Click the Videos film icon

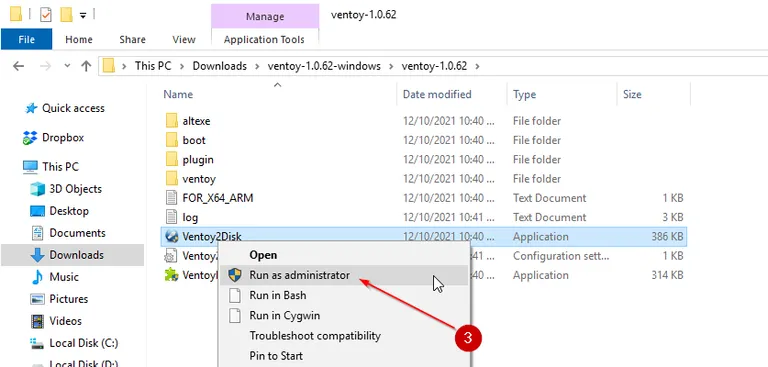click(37, 321)
